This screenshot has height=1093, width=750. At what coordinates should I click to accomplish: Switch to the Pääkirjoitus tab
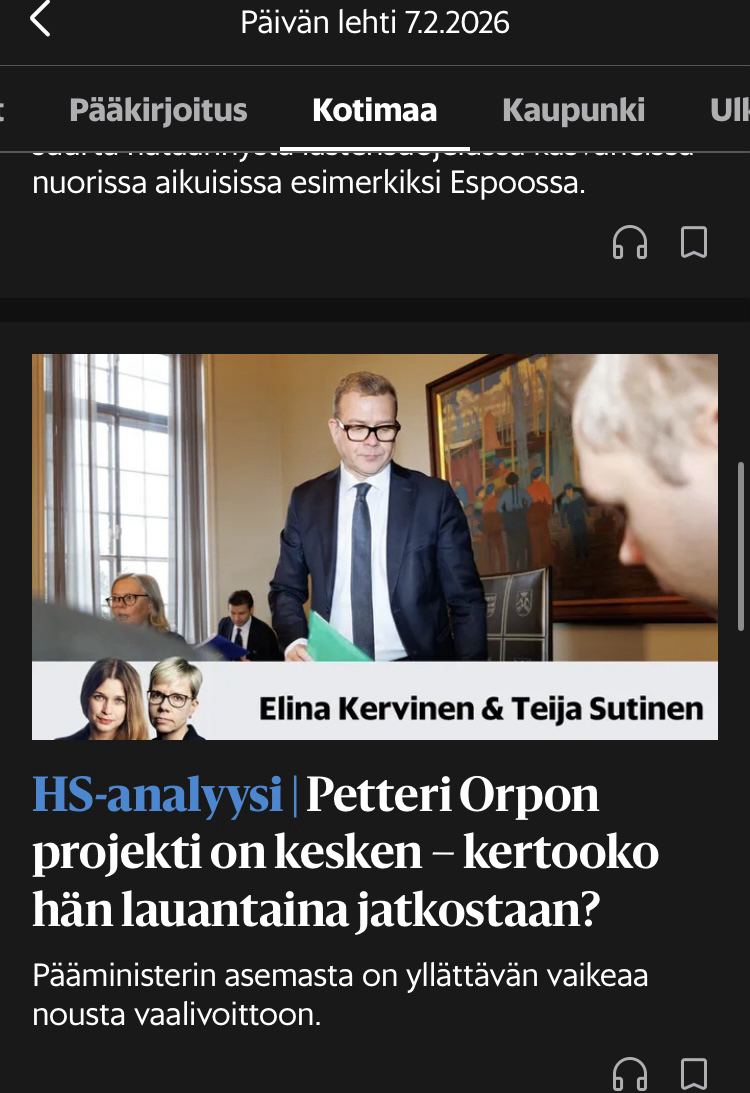click(x=158, y=110)
